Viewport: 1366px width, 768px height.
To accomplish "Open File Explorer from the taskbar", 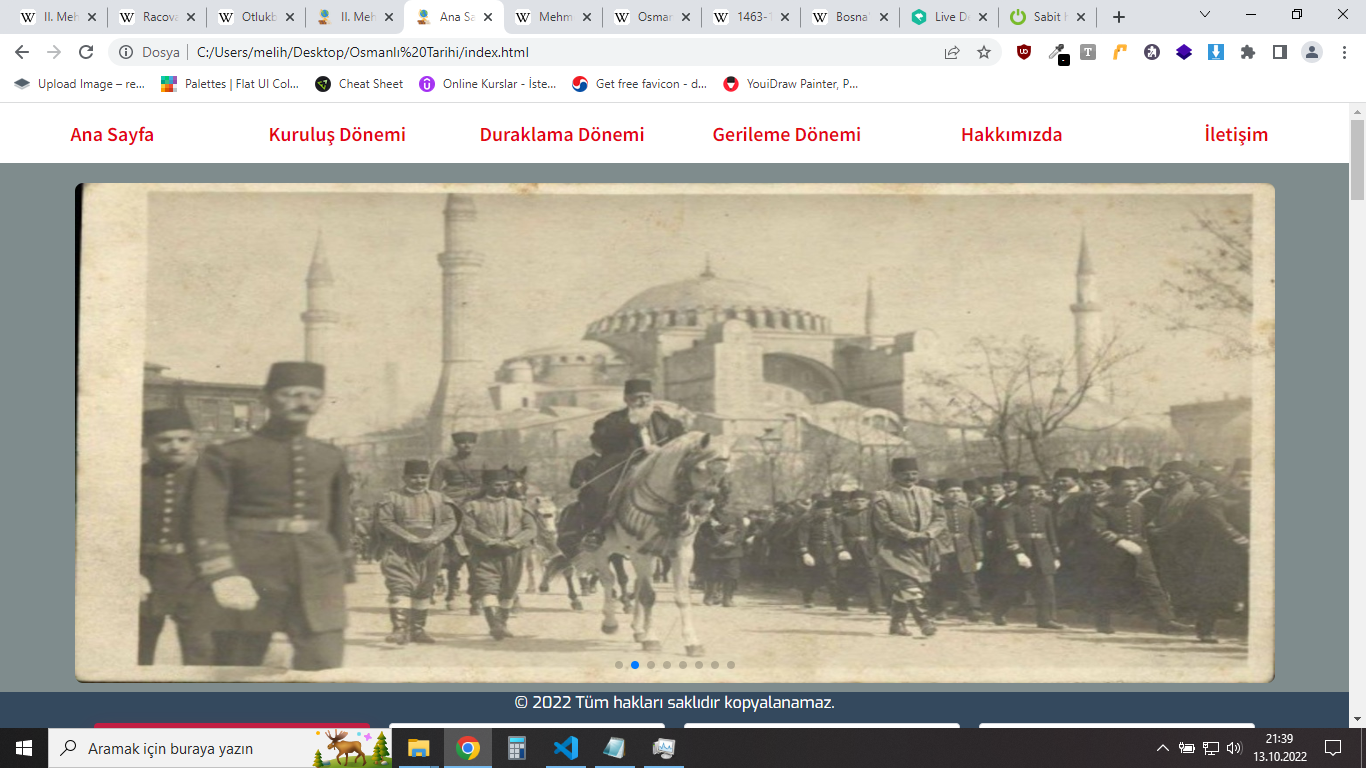I will click(x=418, y=748).
